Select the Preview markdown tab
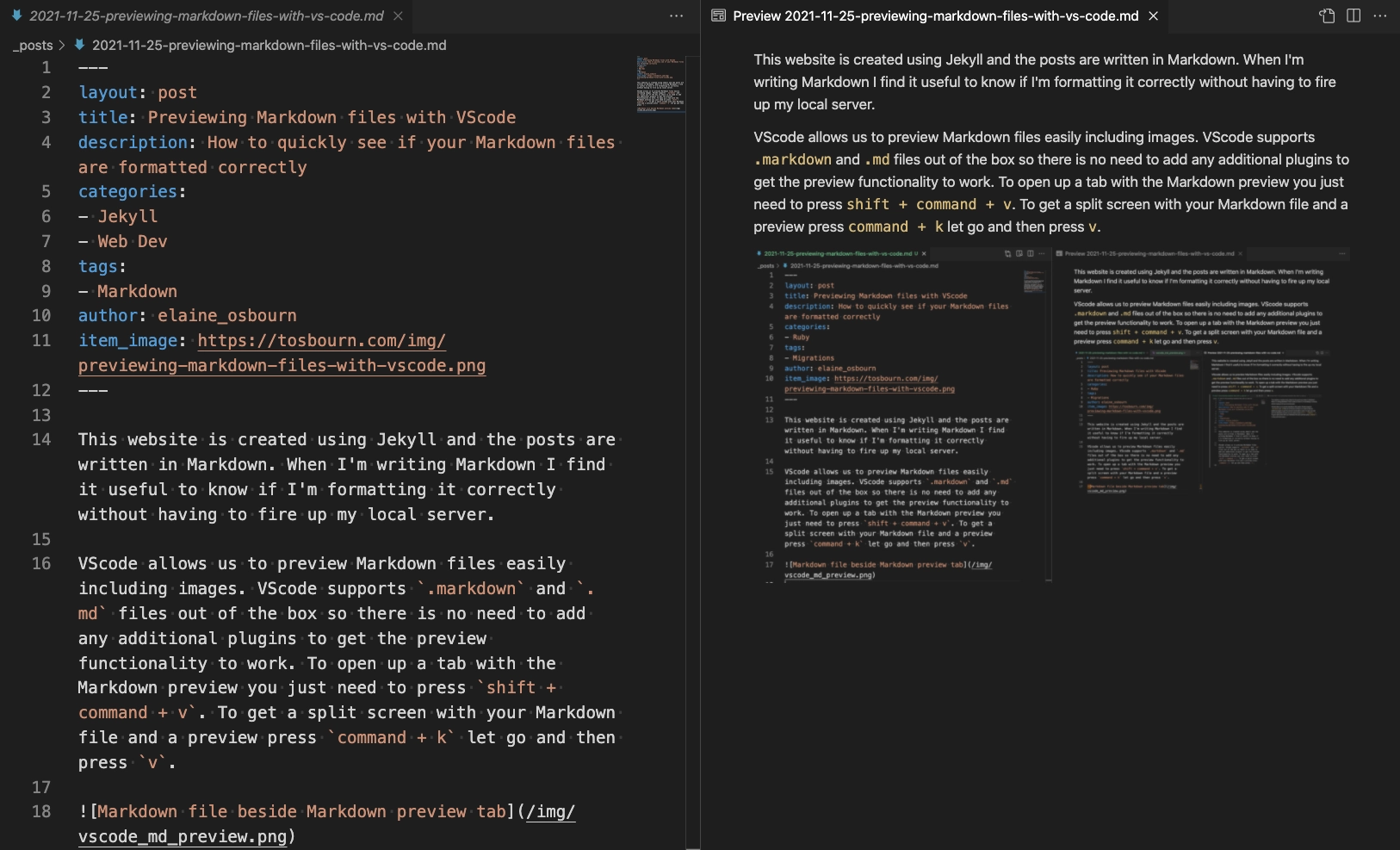The image size is (1400, 850). (934, 16)
